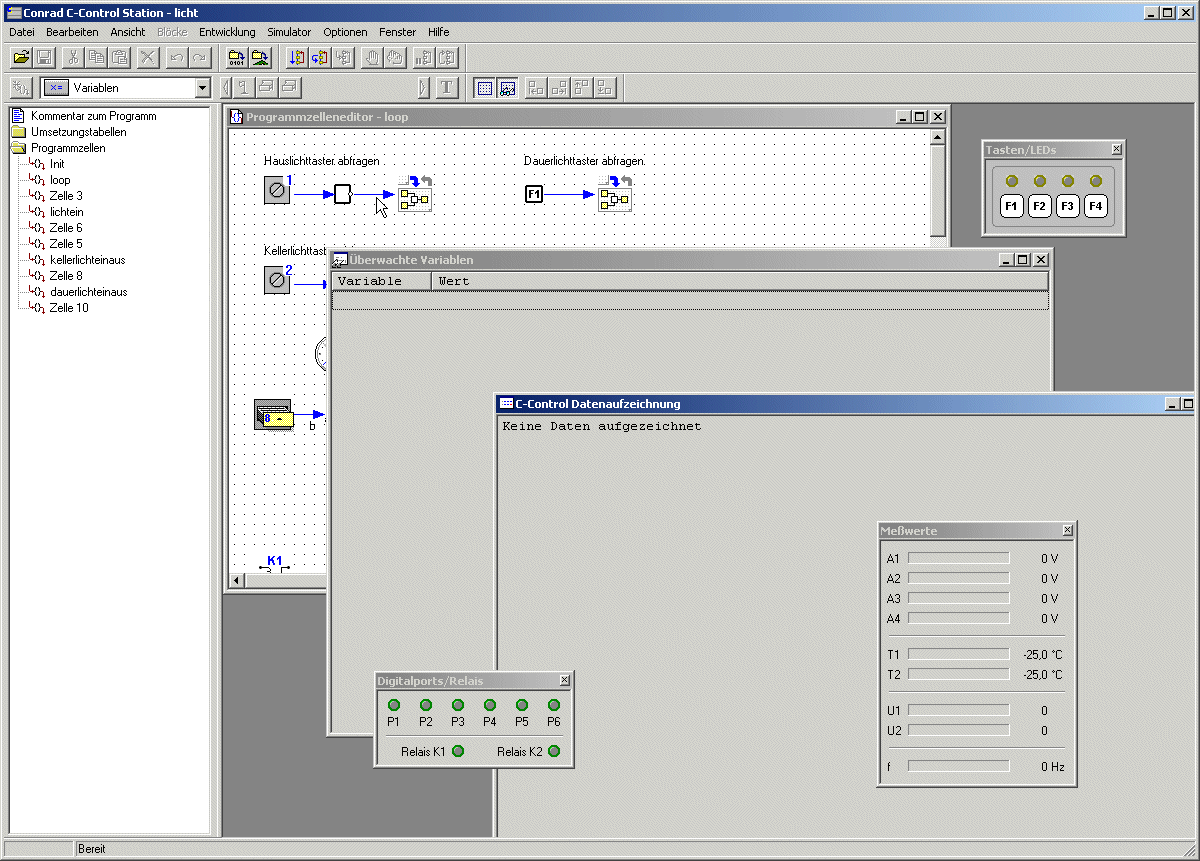Select the yellow data block numbered 8
The image size is (1200, 861).
pos(274,414)
